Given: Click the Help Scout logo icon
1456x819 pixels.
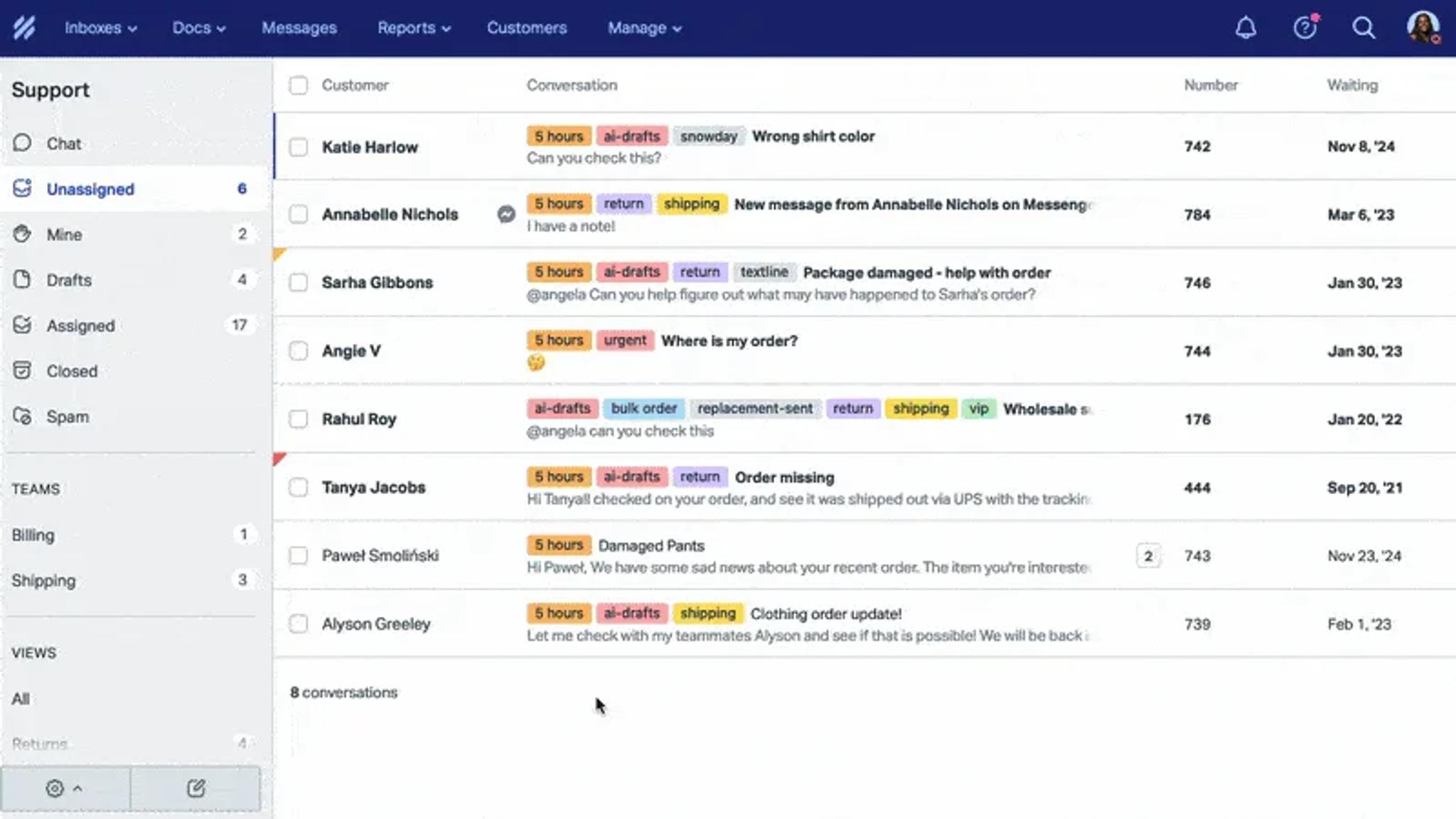Looking at the screenshot, I should (x=23, y=28).
